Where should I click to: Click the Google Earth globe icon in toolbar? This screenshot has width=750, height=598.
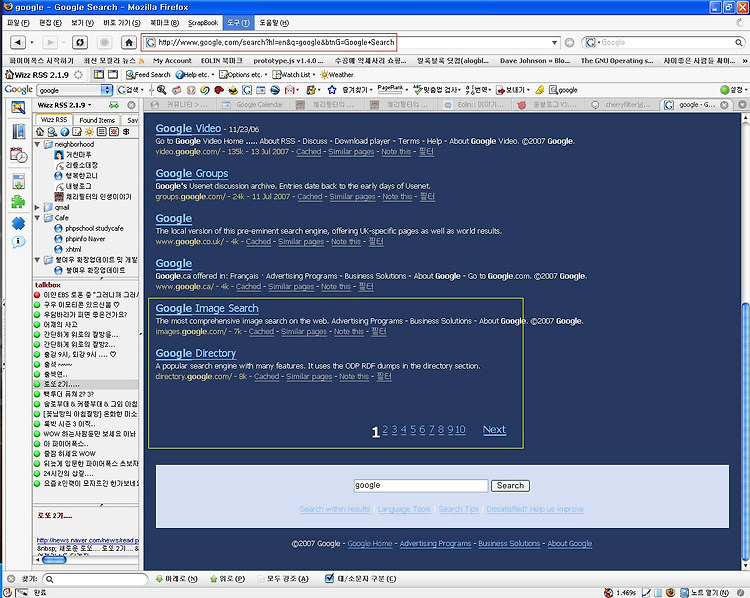point(275,89)
